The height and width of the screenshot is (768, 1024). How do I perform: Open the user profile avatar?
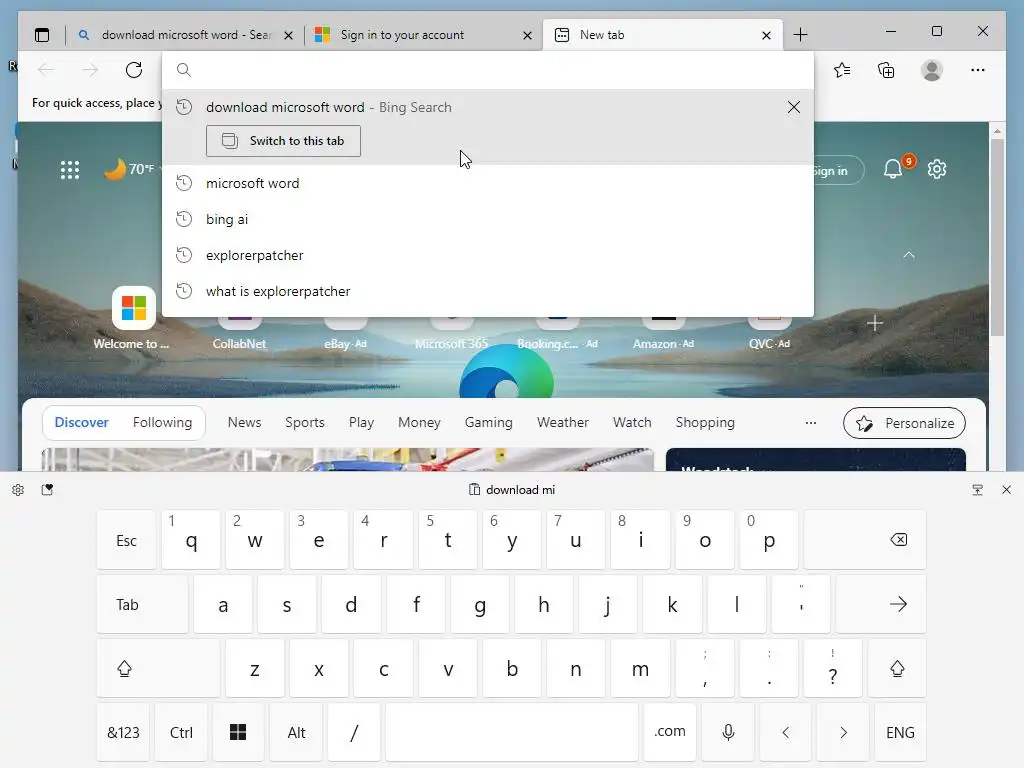[932, 70]
